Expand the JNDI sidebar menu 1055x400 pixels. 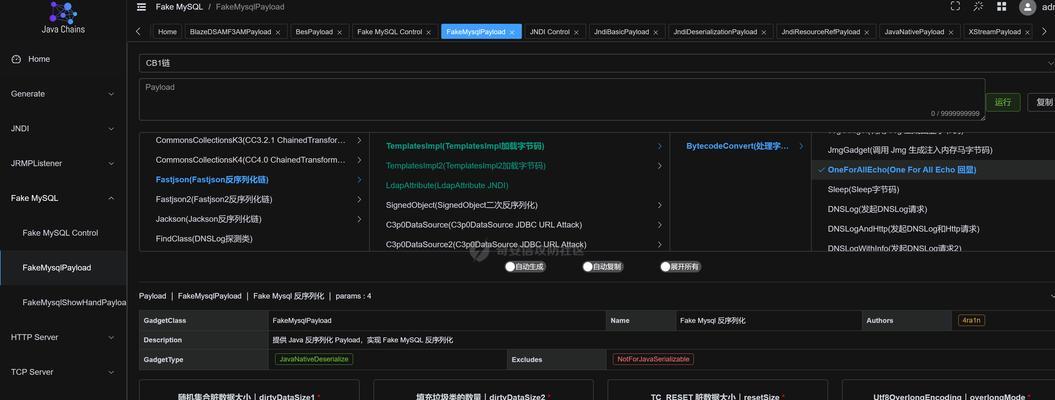63,128
